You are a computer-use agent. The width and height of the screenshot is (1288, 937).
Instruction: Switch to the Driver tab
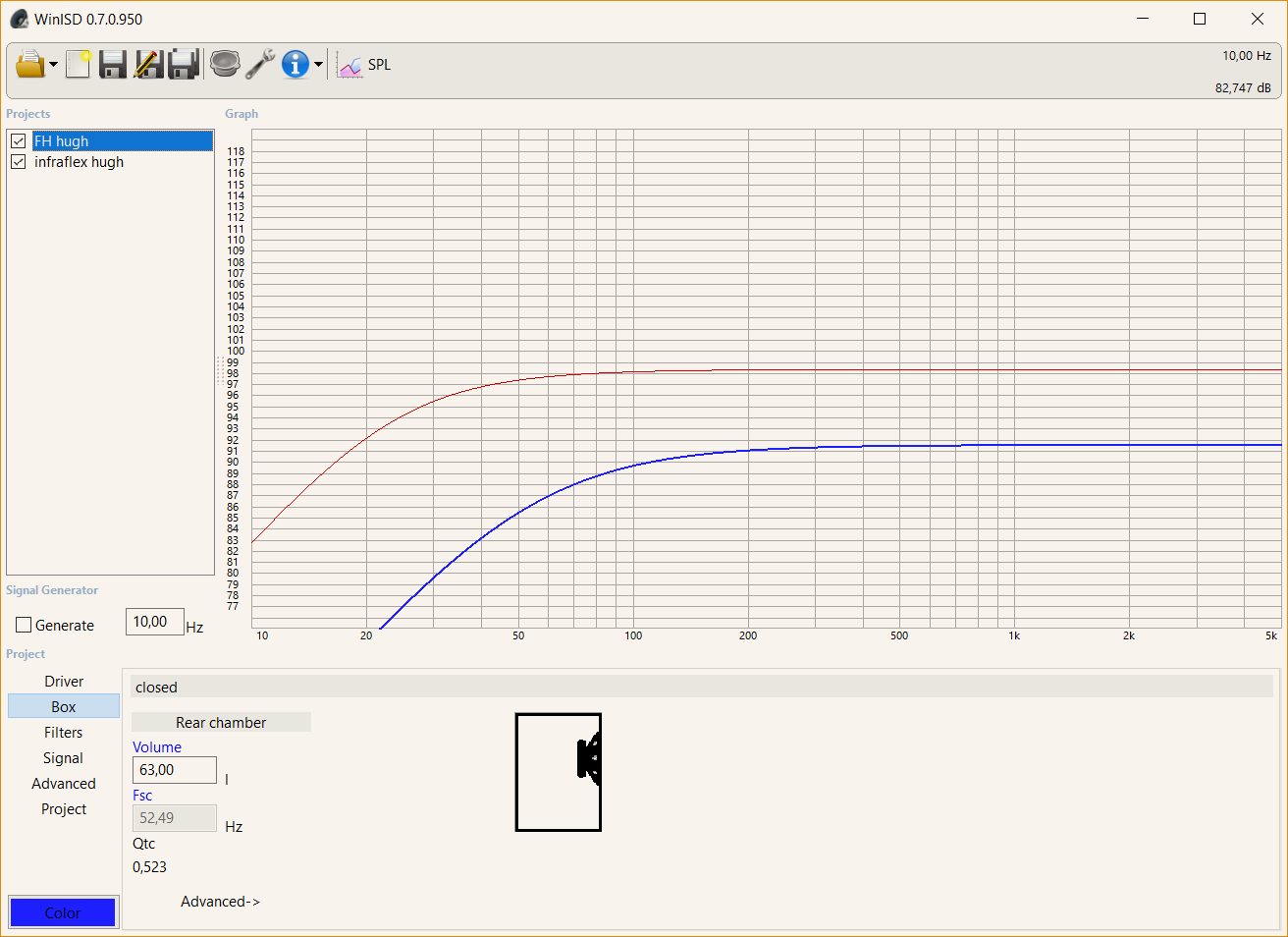(x=64, y=682)
